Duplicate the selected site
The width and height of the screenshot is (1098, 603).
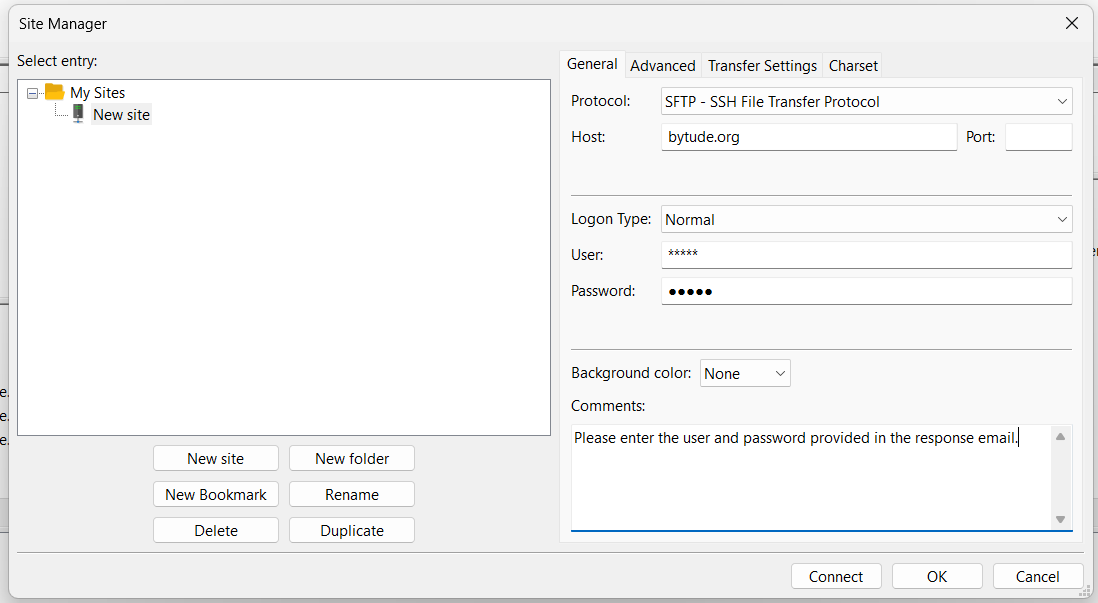pos(352,530)
